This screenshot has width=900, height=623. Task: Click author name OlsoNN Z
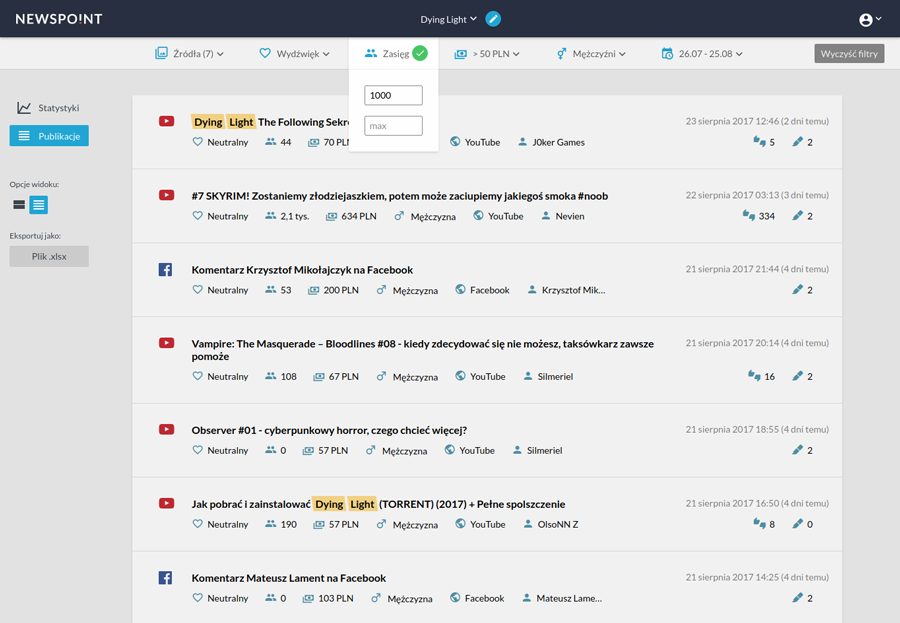point(557,524)
